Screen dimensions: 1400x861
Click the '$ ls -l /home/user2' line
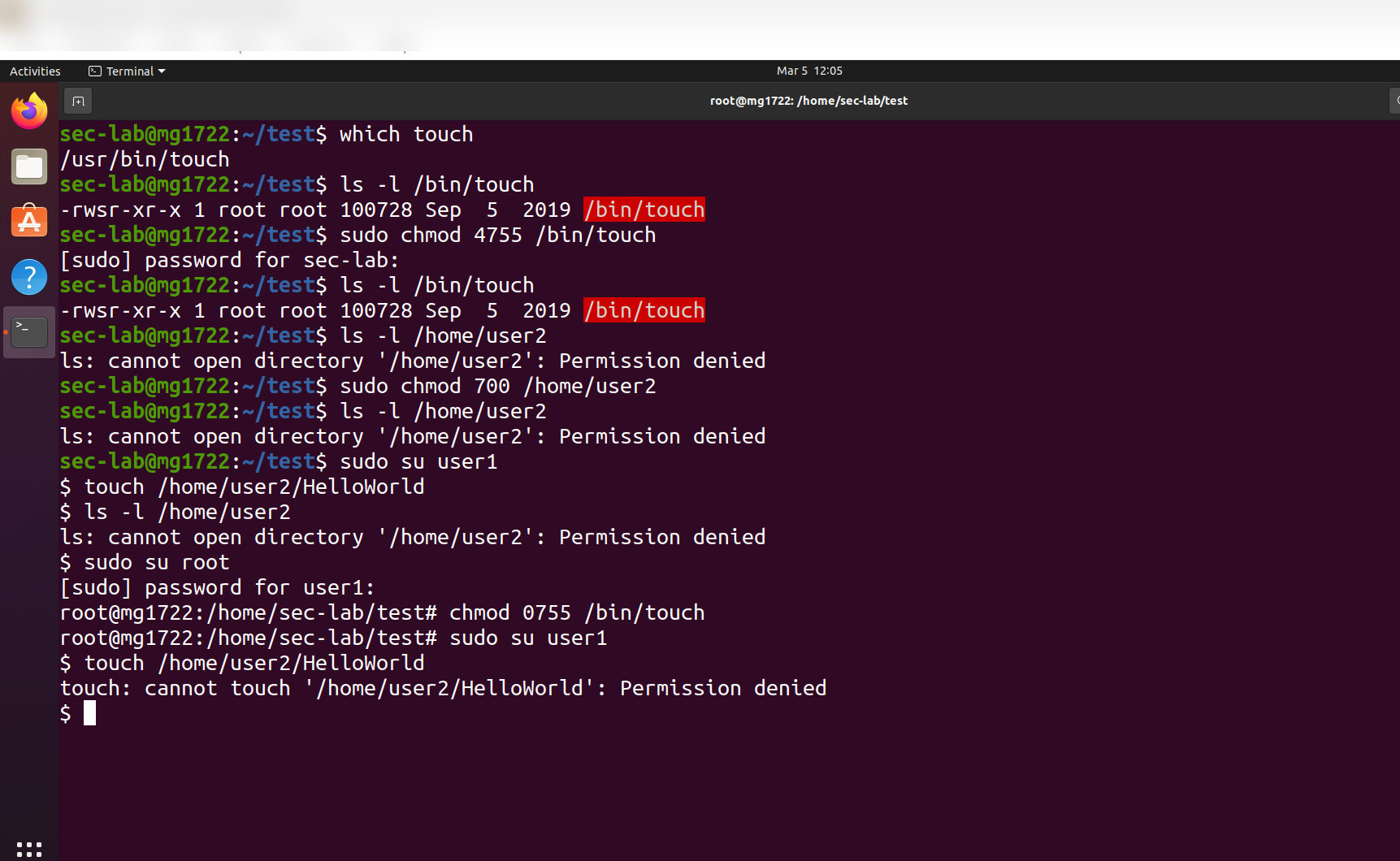point(176,512)
